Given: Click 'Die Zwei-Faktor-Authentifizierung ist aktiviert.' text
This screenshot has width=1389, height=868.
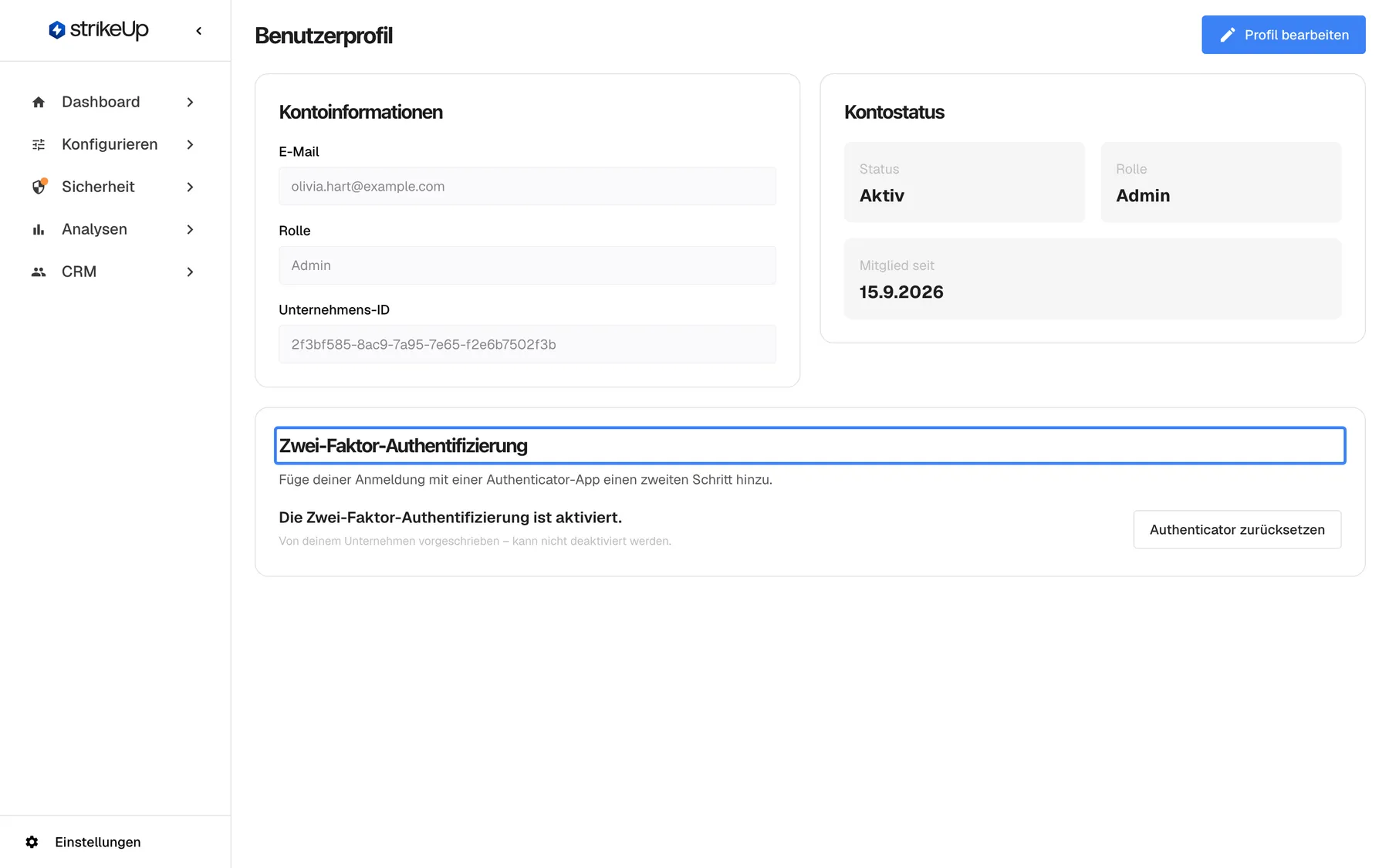Looking at the screenshot, I should coord(450,517).
